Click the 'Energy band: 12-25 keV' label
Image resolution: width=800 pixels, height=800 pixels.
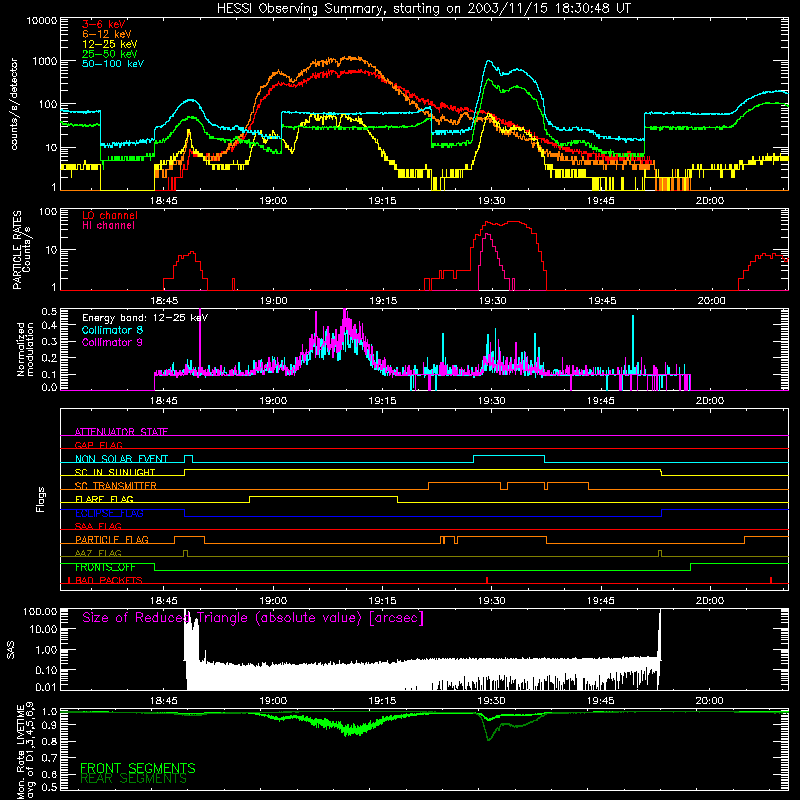145,318
